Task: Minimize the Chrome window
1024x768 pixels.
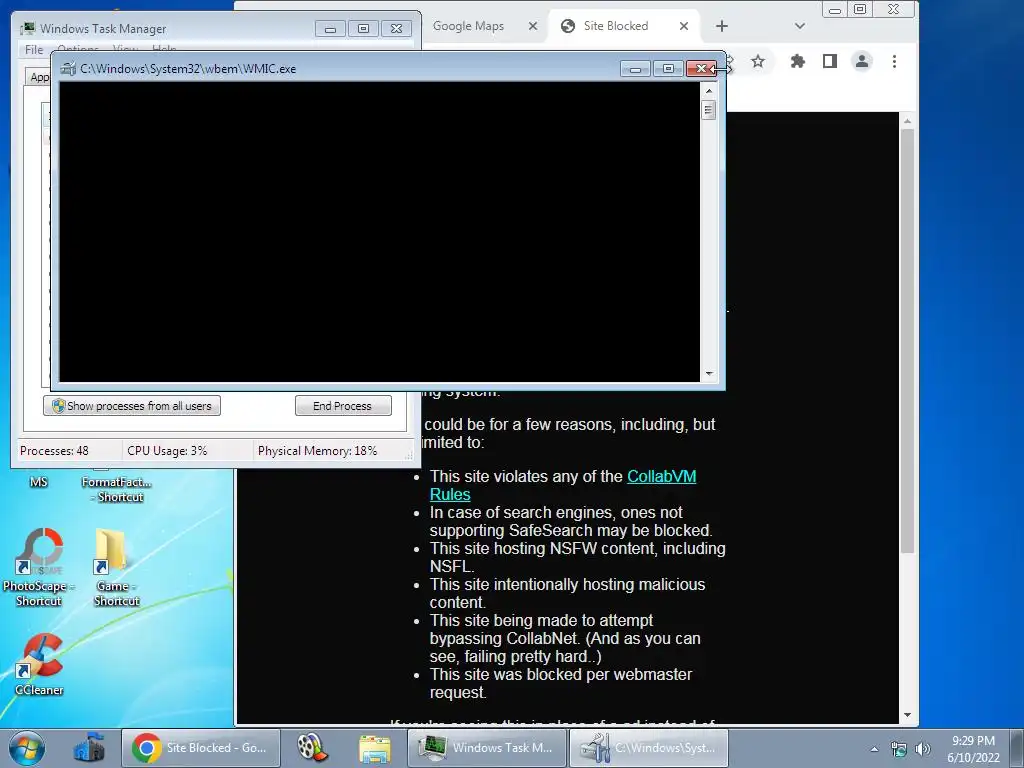Action: coord(835,9)
